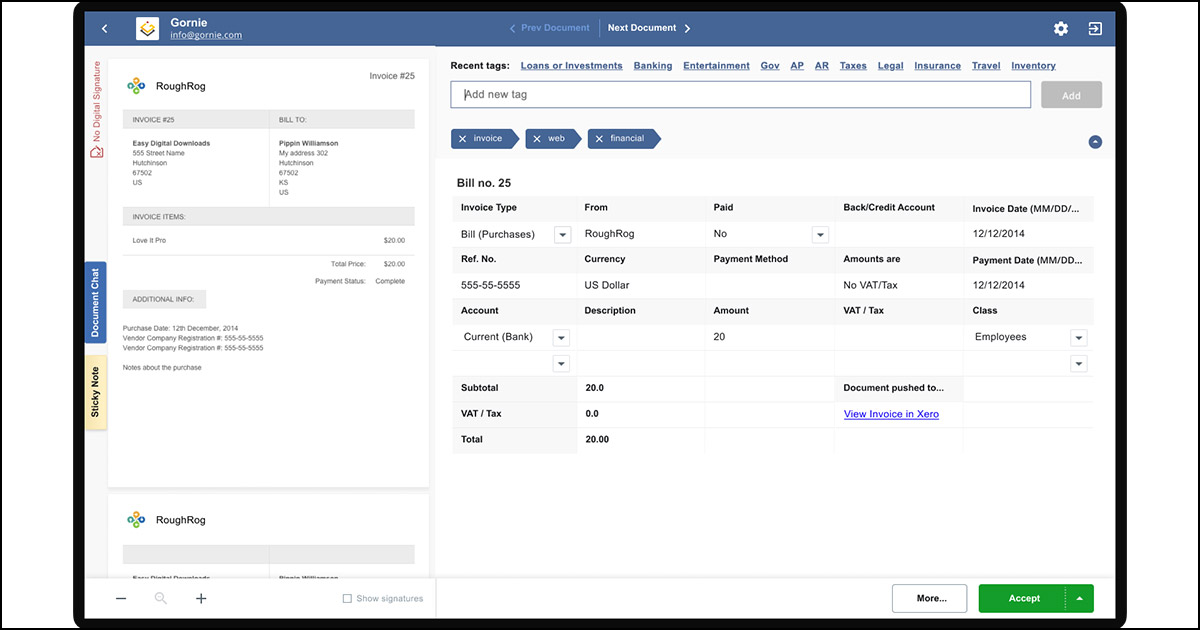
Task: Go to Next Document
Action: pos(648,28)
